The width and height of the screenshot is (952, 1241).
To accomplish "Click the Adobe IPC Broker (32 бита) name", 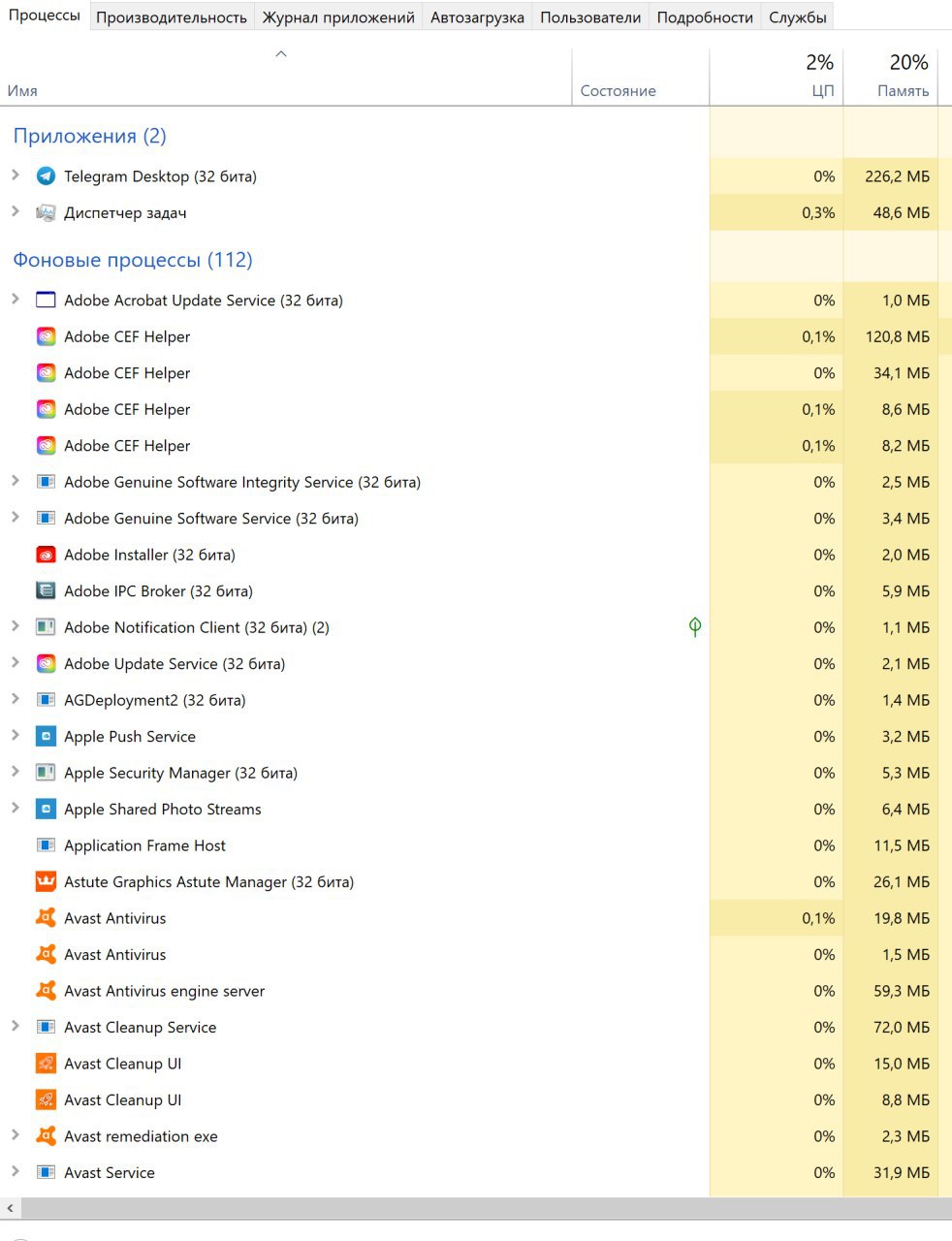I will point(158,591).
